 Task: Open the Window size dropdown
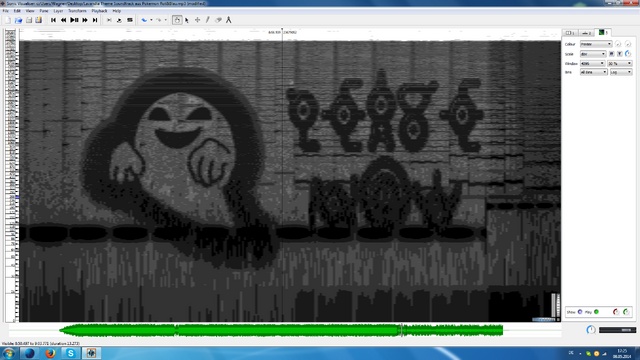coord(592,64)
